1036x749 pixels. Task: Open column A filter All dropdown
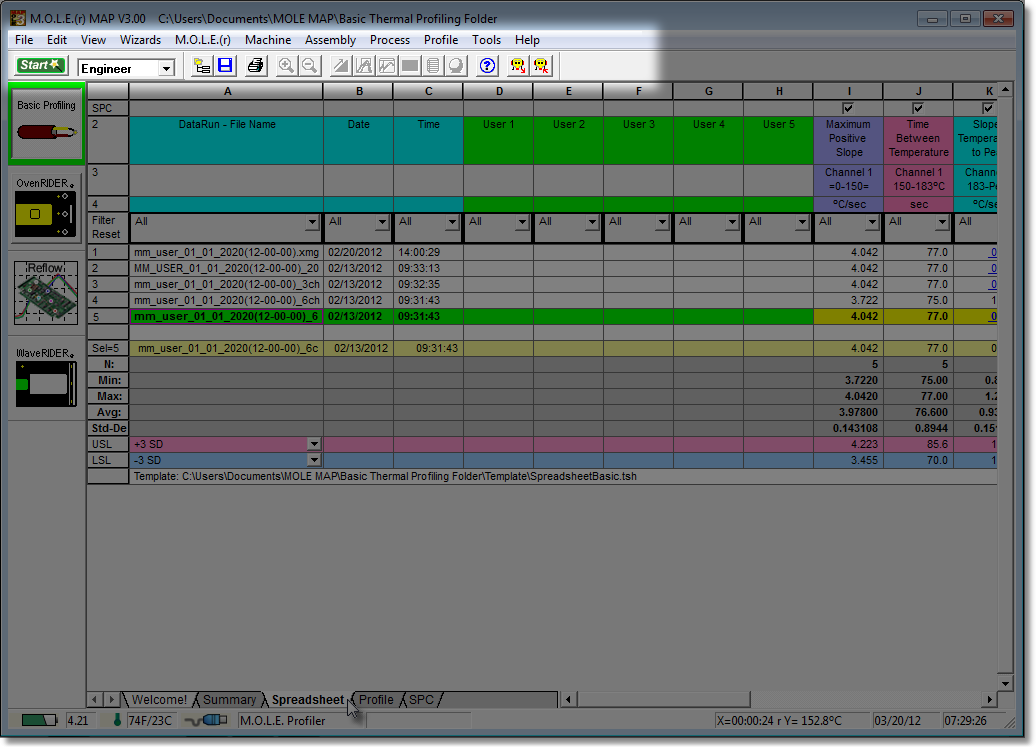(312, 223)
